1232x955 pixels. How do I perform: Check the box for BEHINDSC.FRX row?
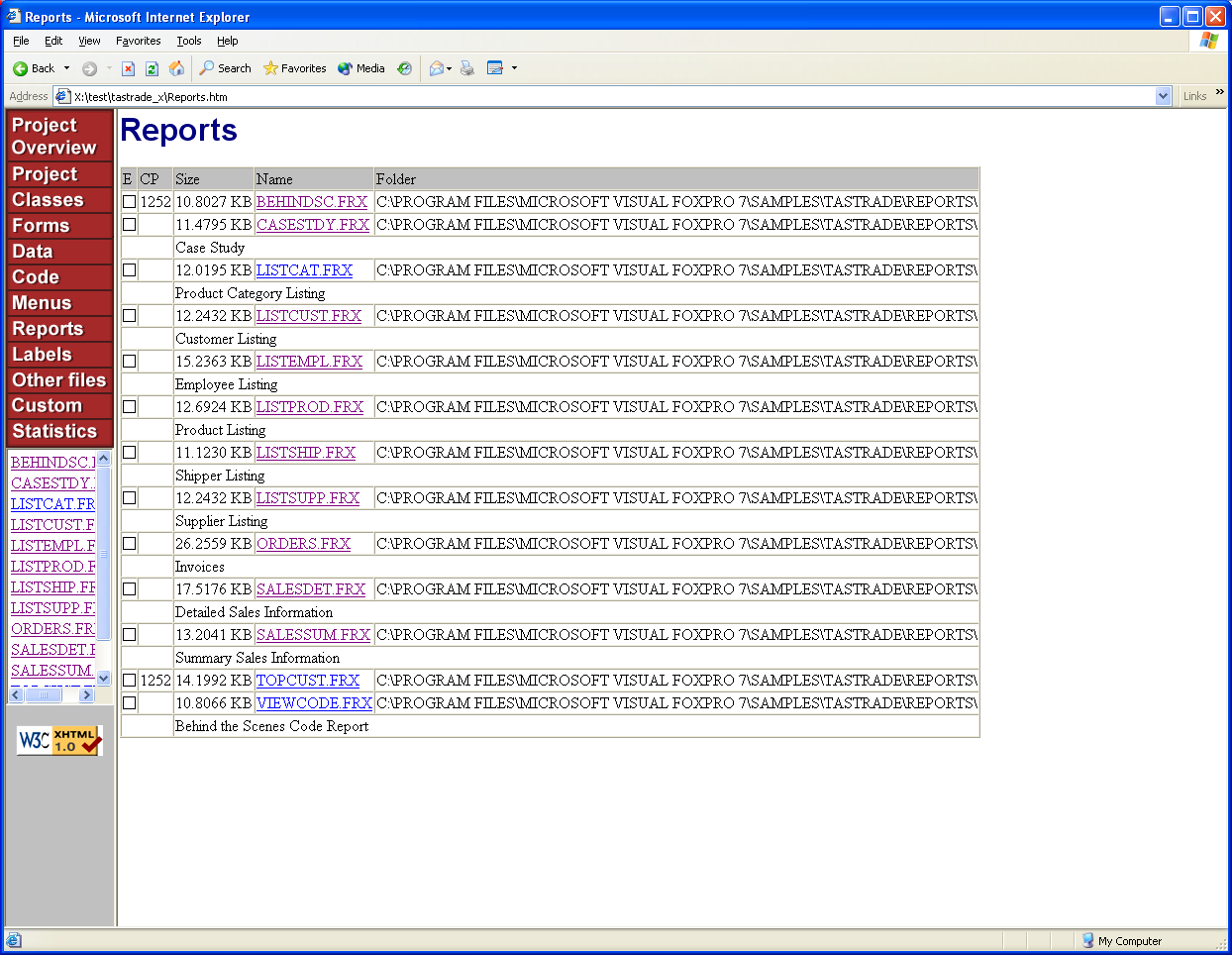(129, 202)
